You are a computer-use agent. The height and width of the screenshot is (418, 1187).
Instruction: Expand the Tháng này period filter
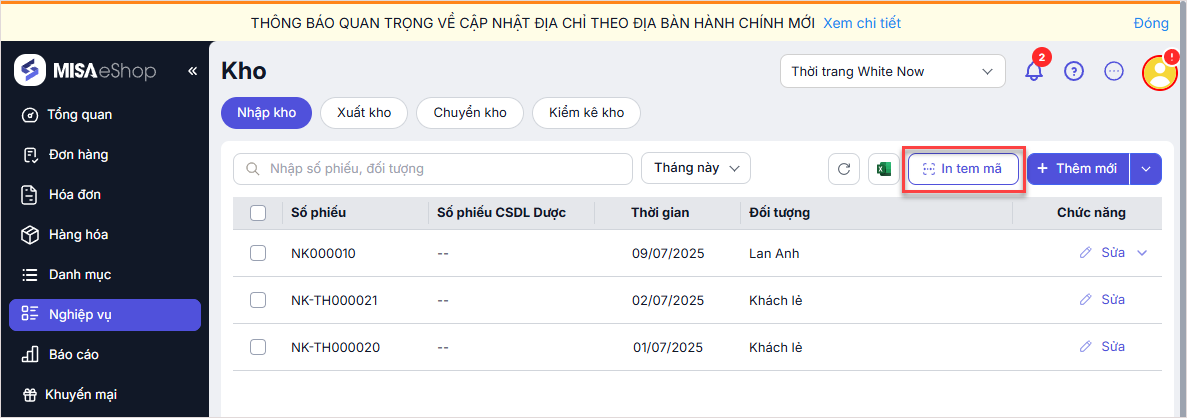[696, 169]
